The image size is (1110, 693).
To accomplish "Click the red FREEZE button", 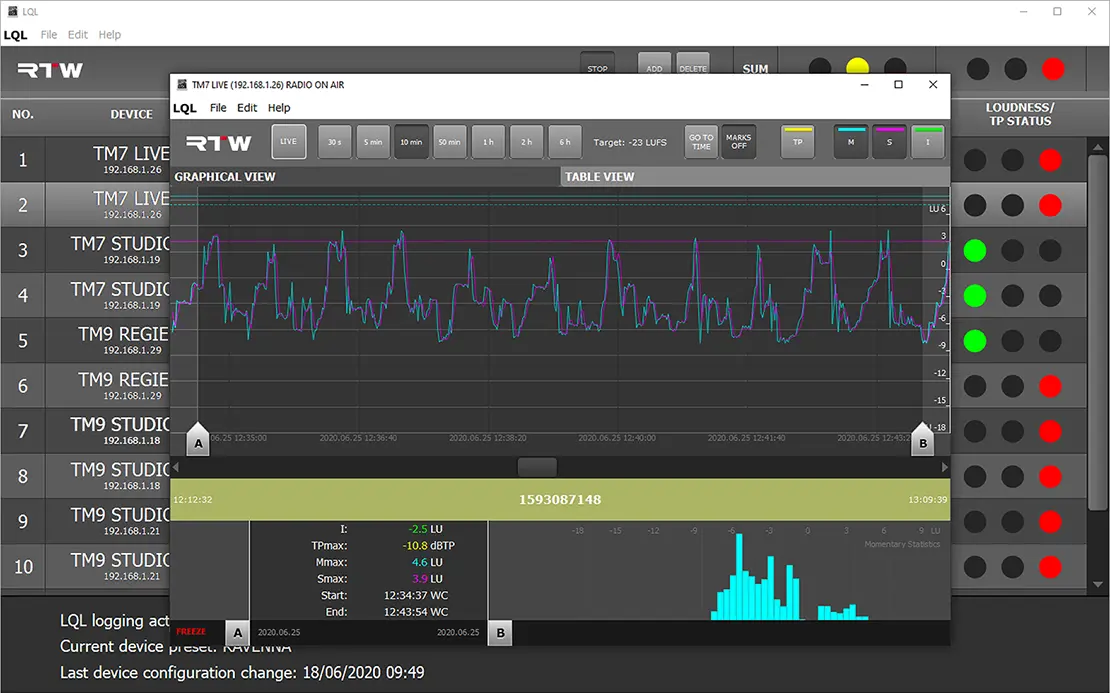I will [x=191, y=632].
